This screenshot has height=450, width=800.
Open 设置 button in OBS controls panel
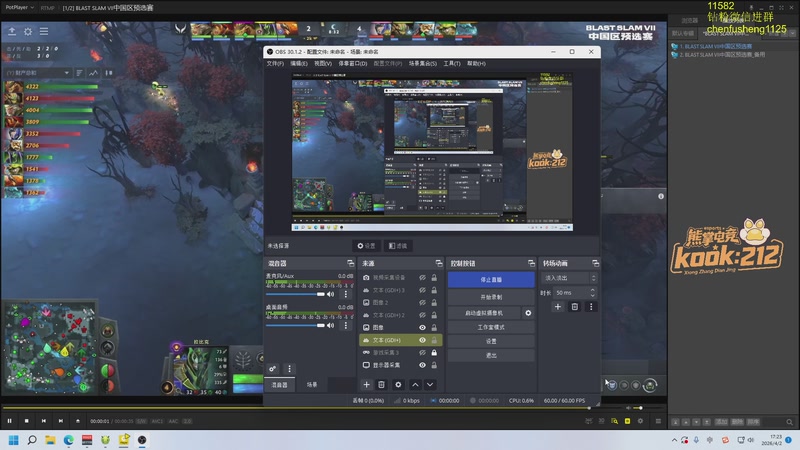tap(491, 341)
